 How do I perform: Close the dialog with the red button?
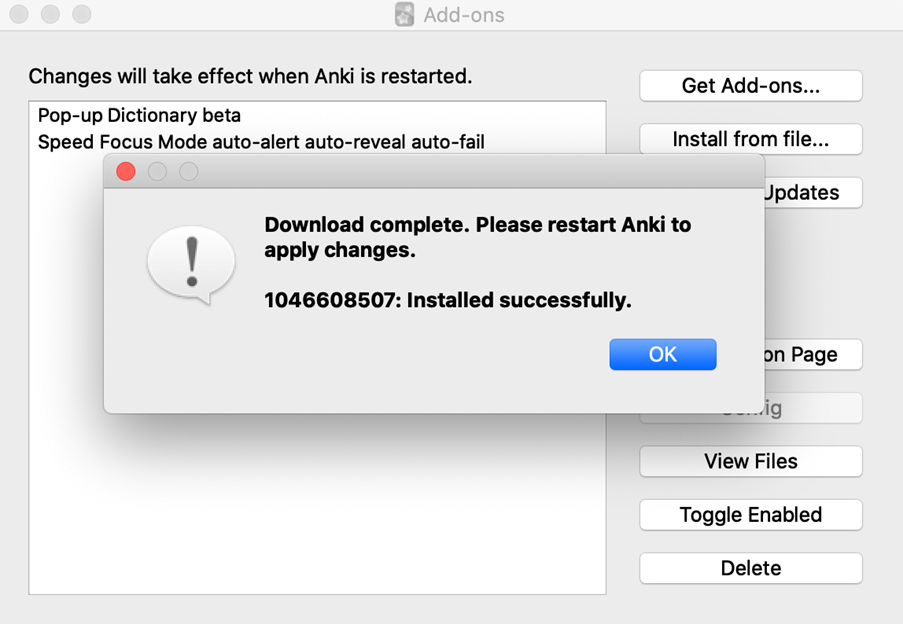tap(126, 172)
